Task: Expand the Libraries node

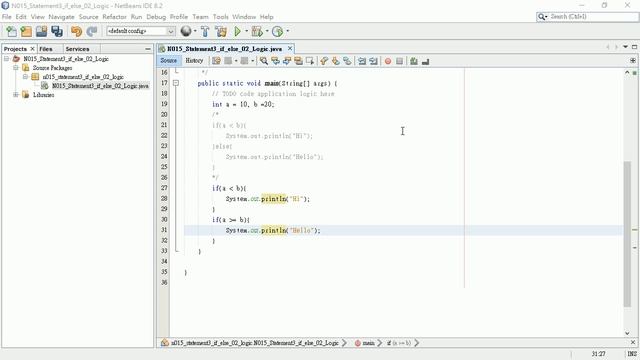Action: (16, 95)
